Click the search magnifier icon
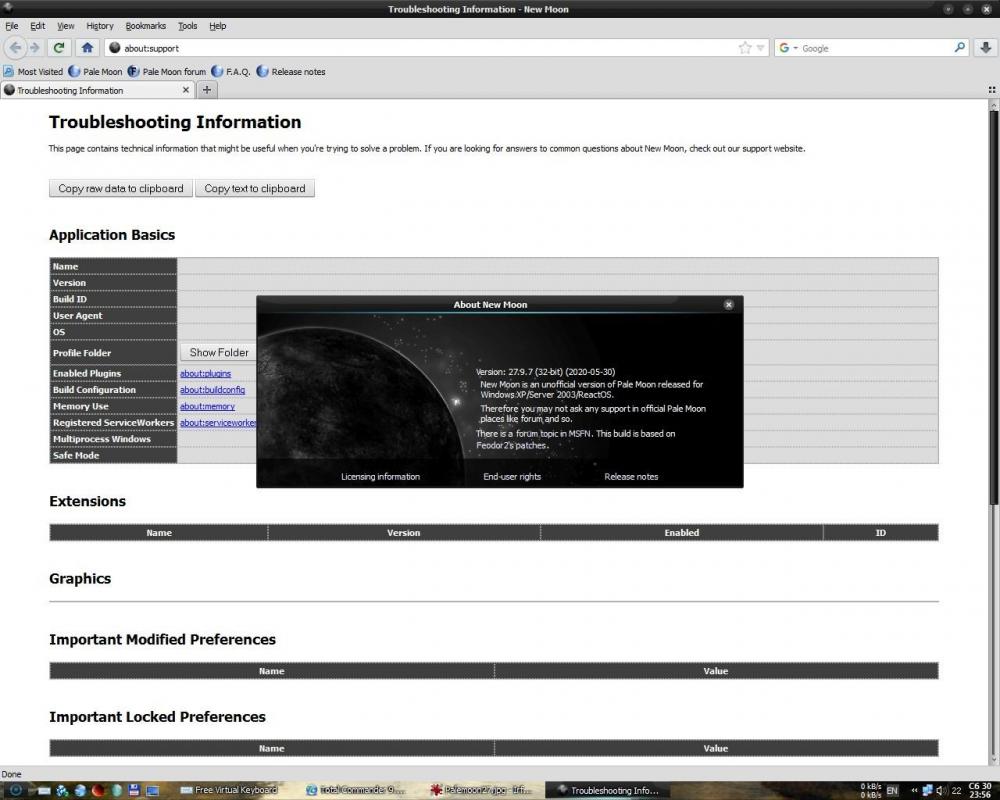The height and width of the screenshot is (800, 1000). pos(960,47)
